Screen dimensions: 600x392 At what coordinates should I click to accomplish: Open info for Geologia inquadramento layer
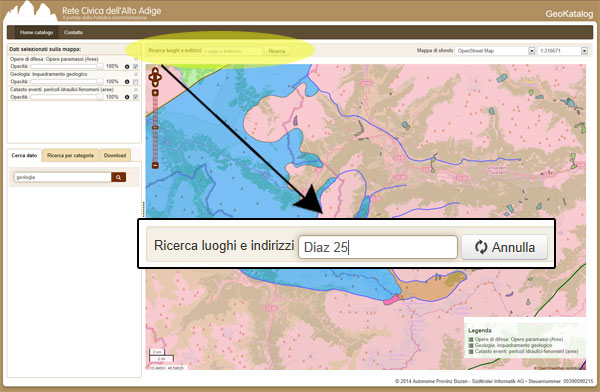click(x=127, y=82)
